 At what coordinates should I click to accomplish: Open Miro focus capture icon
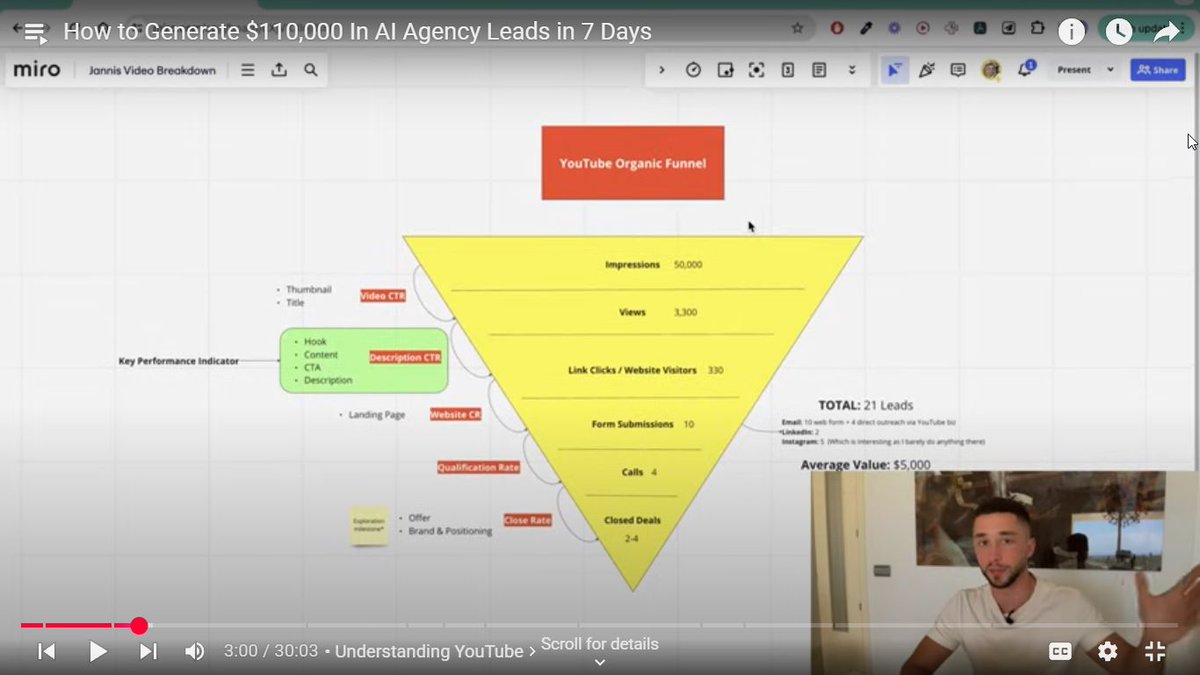[756, 70]
